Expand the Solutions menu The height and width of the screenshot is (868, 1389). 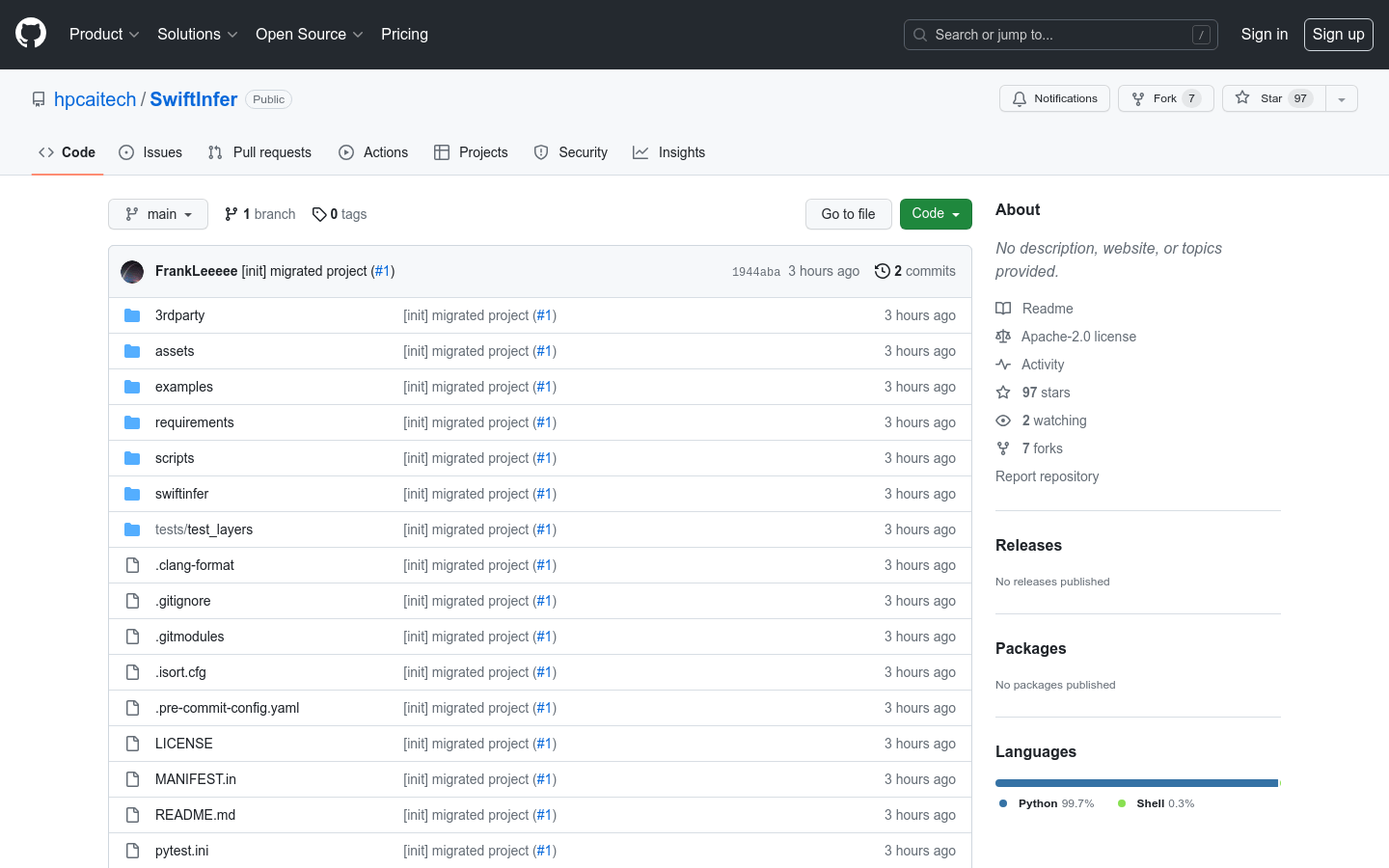[x=197, y=34]
